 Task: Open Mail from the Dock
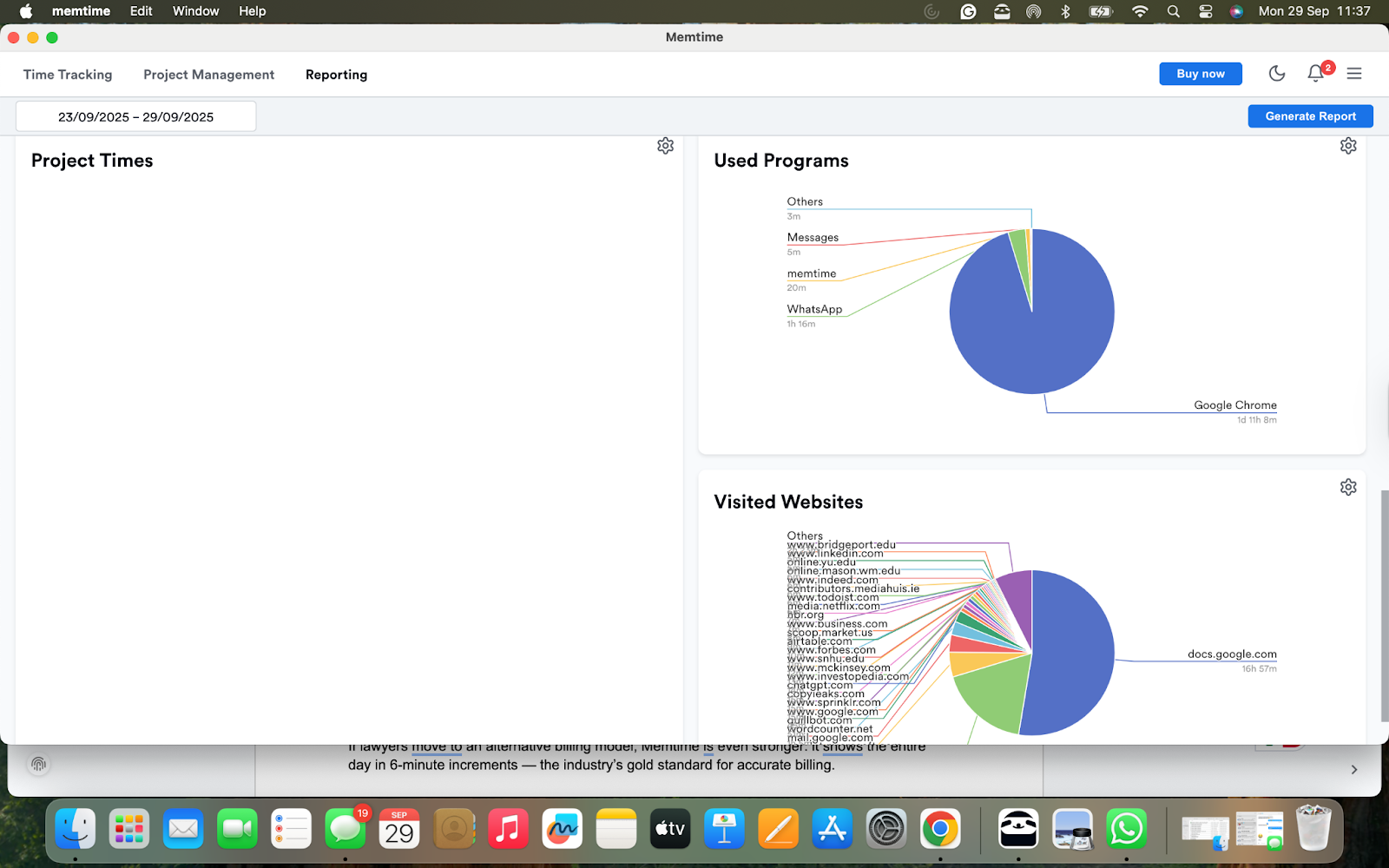[183, 829]
